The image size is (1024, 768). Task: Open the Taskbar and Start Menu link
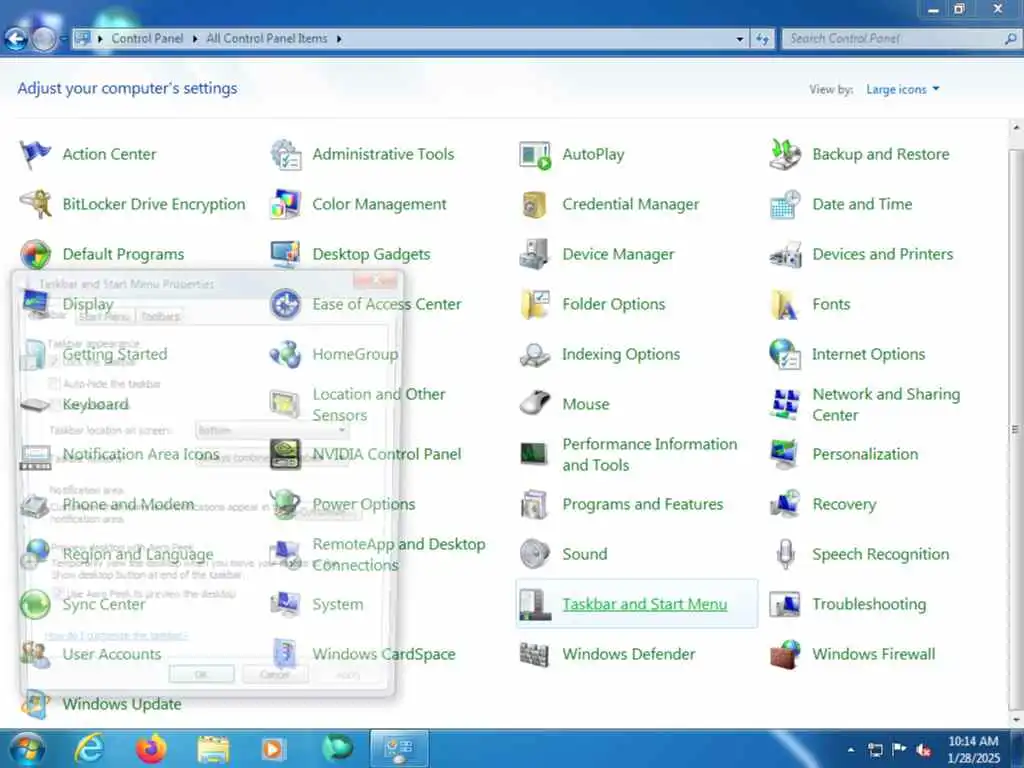coord(645,604)
